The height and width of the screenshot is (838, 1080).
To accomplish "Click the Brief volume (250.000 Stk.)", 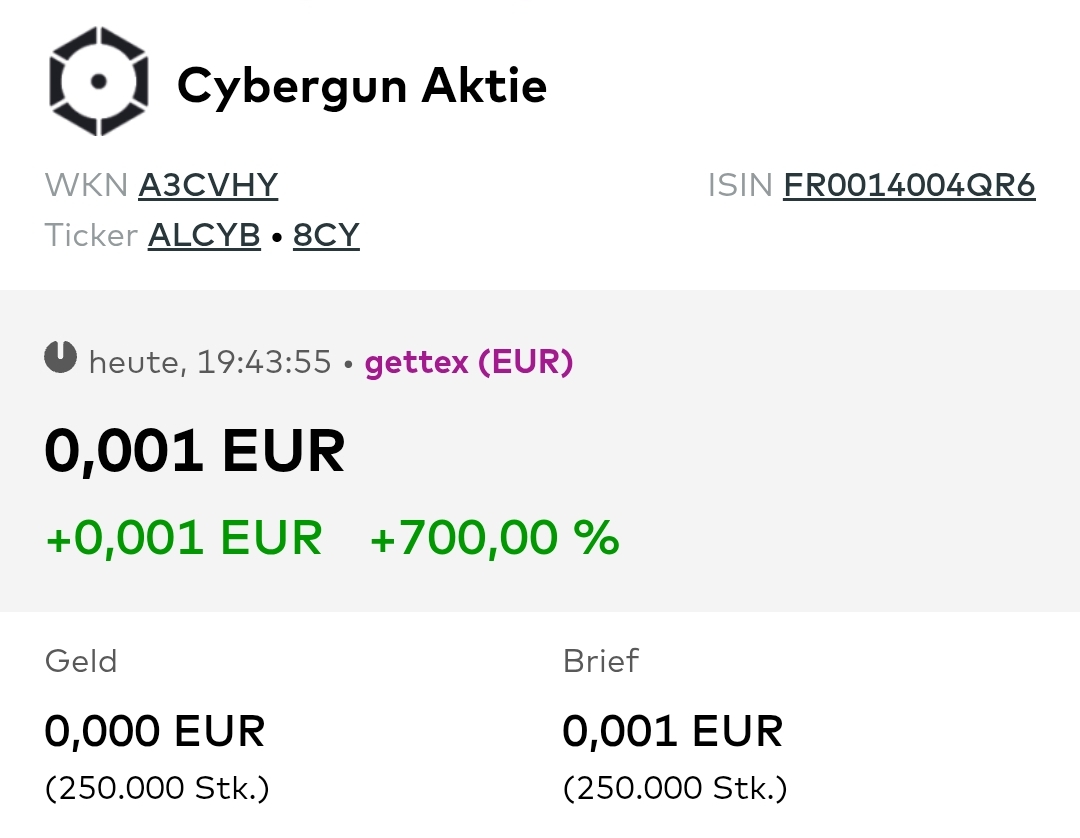I will coord(675,788).
